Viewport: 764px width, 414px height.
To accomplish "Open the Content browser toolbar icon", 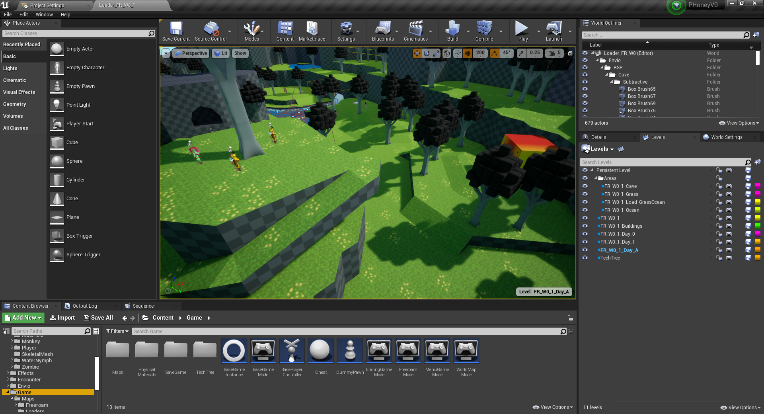I will point(285,28).
